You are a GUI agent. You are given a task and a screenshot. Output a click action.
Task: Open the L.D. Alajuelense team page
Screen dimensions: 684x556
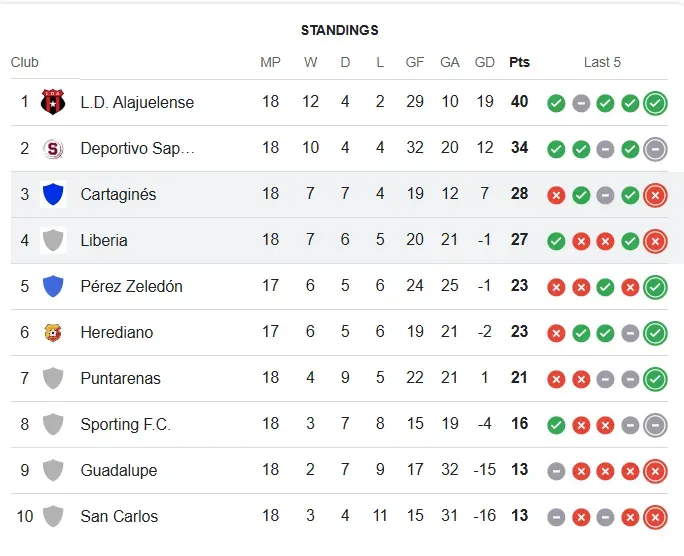tap(137, 102)
